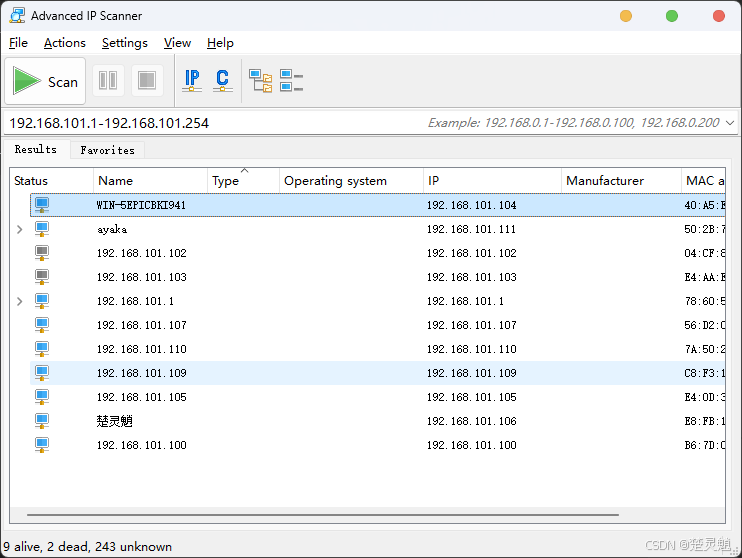
Task: Click the device icon for 楚灵魈
Action: tap(42, 421)
